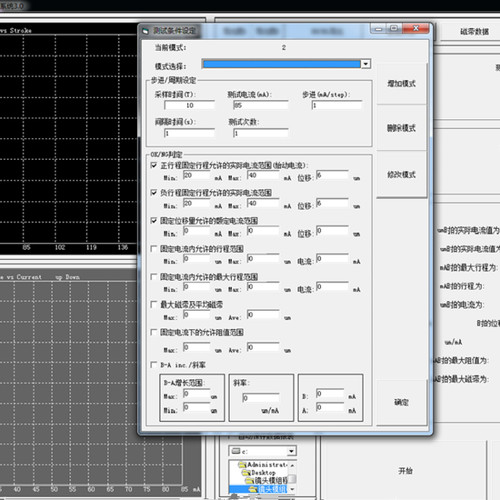Close the test condition dialog
The width and height of the screenshot is (500, 500).
pos(416,28)
